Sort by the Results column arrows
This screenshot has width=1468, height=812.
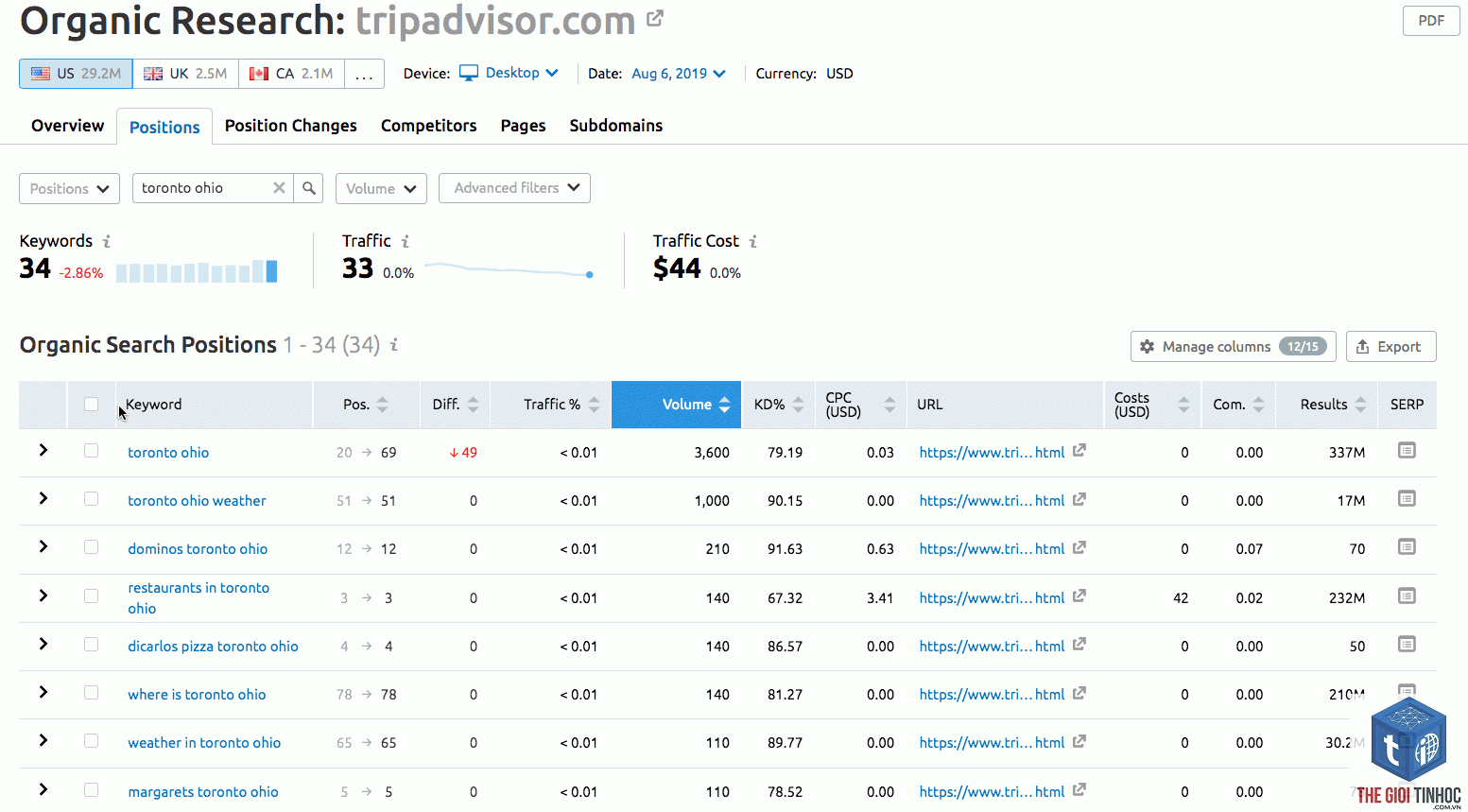pyautogui.click(x=1361, y=405)
